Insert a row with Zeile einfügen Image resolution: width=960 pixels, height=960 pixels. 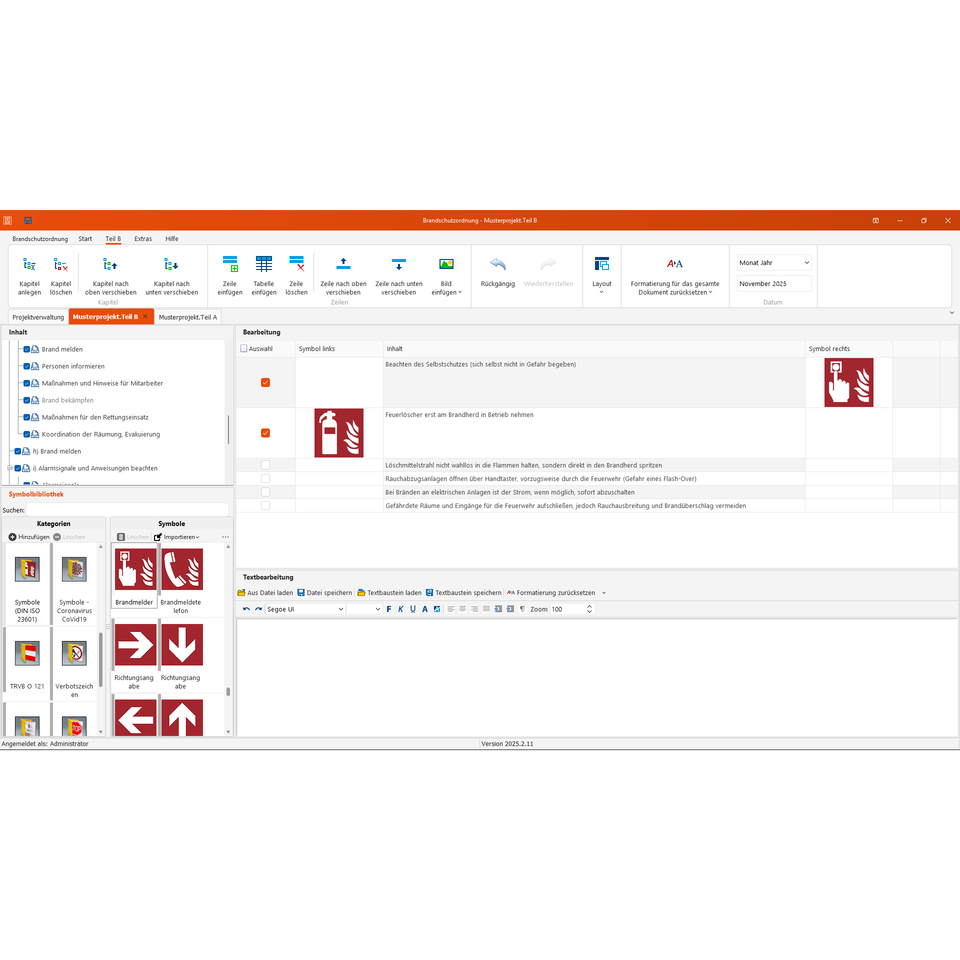[230, 265]
